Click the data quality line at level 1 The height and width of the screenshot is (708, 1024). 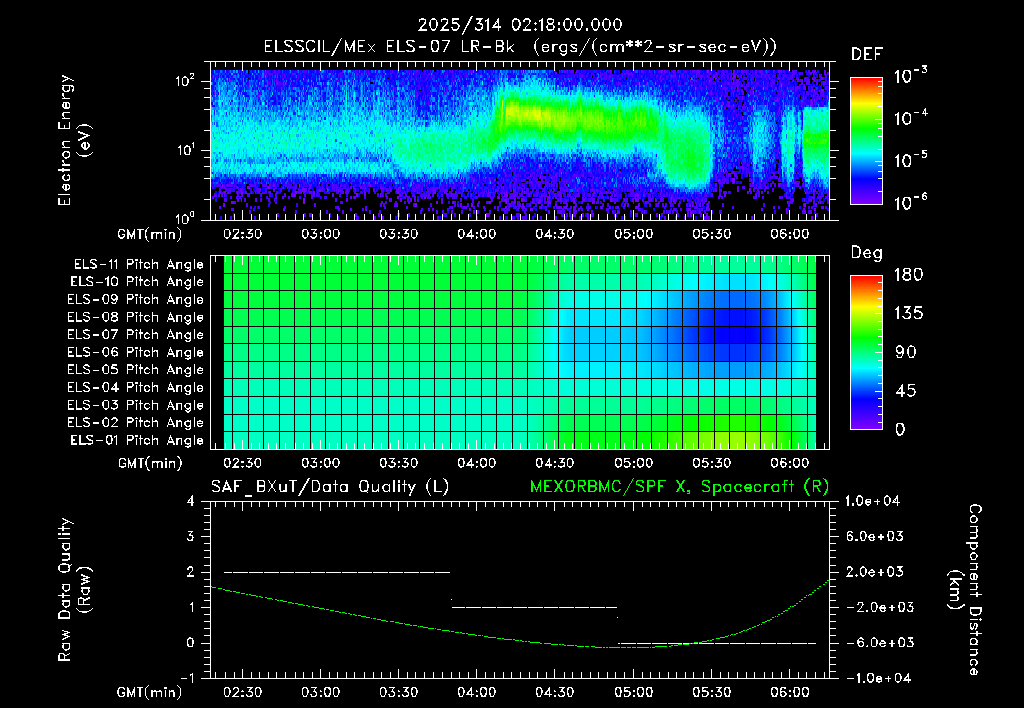pyautogui.click(x=534, y=607)
